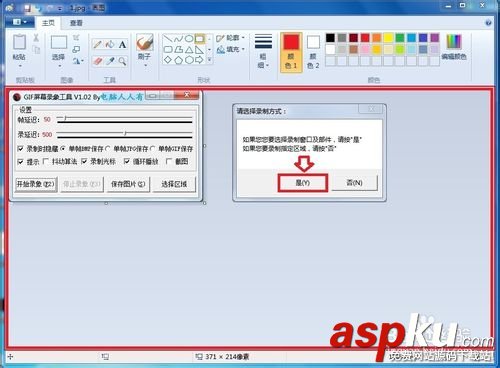Select the Pentagon shape
This screenshot has height=368, width=500.
(x=179, y=60)
